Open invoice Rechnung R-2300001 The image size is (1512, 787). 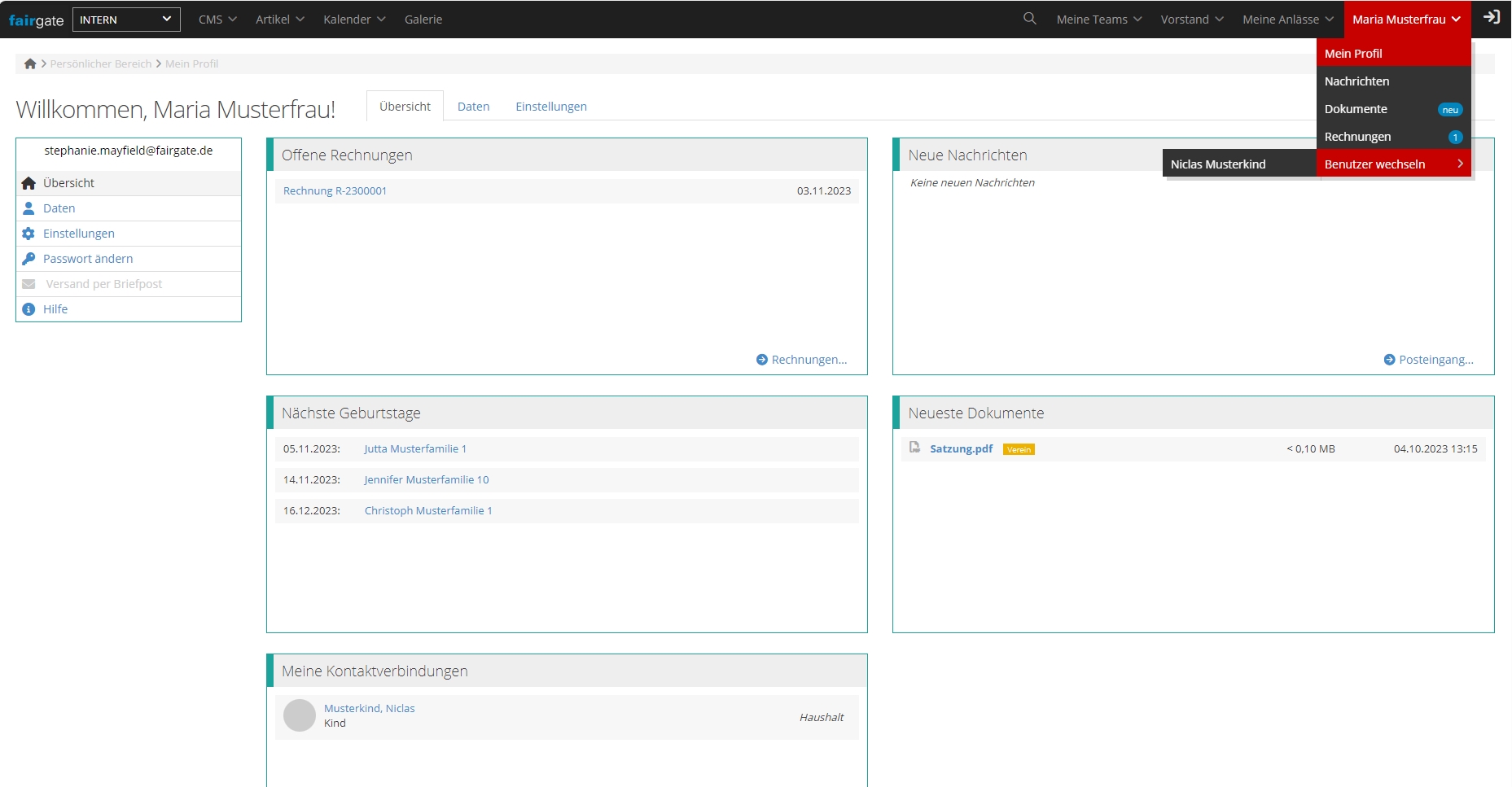coord(335,191)
